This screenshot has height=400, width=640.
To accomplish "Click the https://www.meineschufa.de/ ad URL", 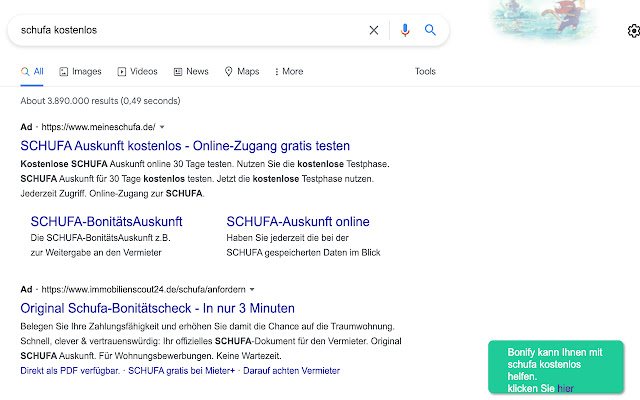I will click(x=98, y=127).
